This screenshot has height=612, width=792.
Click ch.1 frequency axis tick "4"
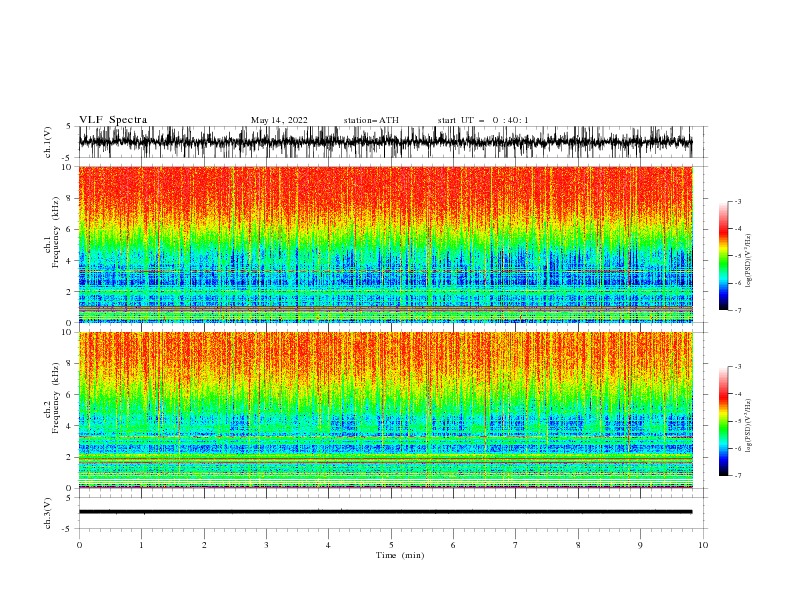tap(69, 261)
